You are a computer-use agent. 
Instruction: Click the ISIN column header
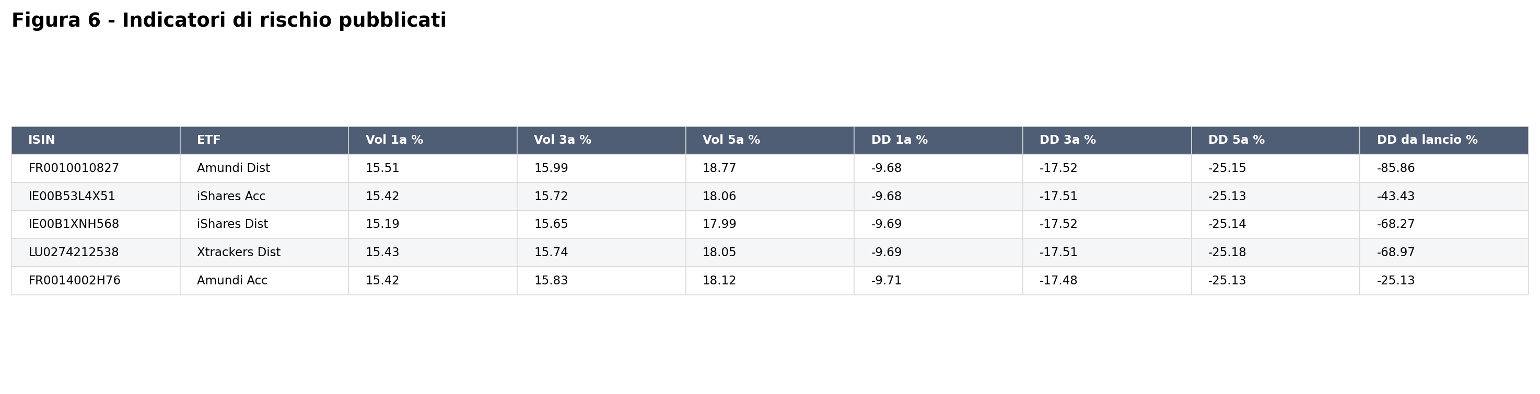click(95, 140)
